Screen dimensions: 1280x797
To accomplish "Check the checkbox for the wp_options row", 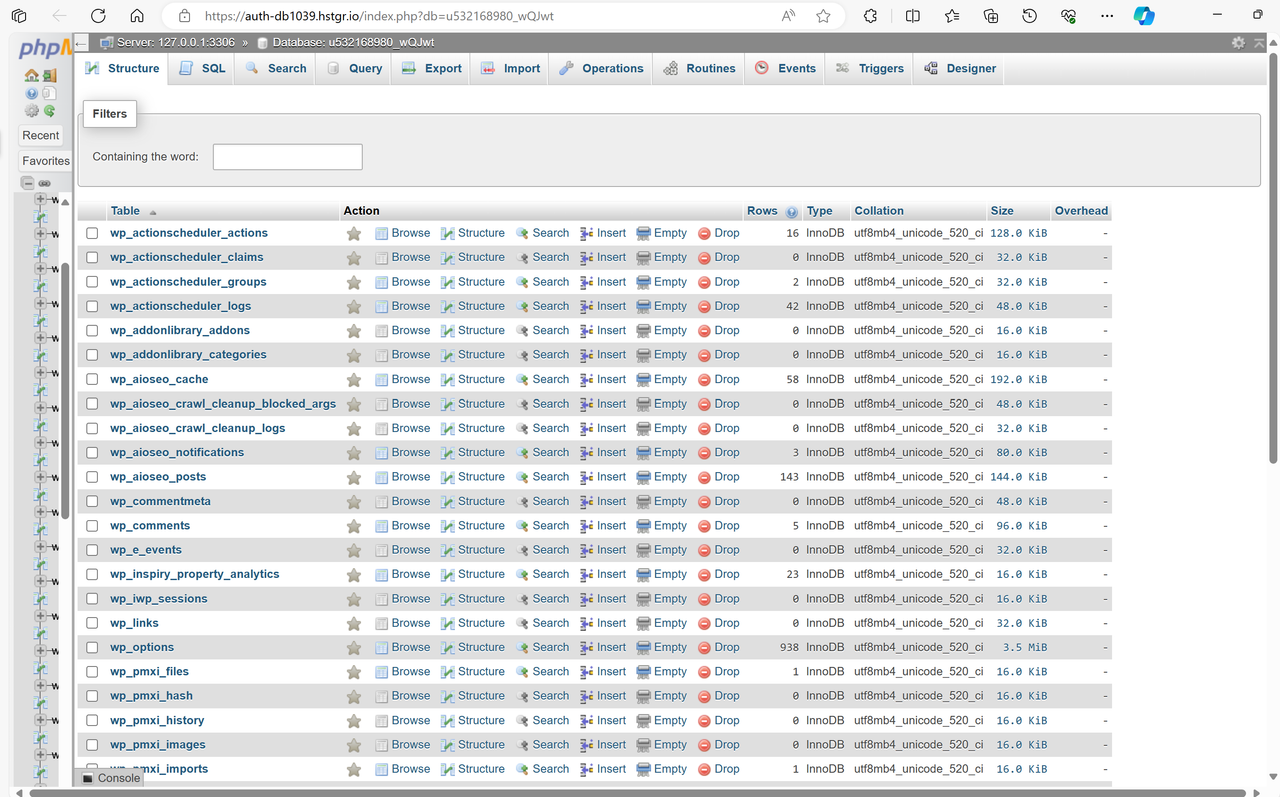I will click(91, 647).
